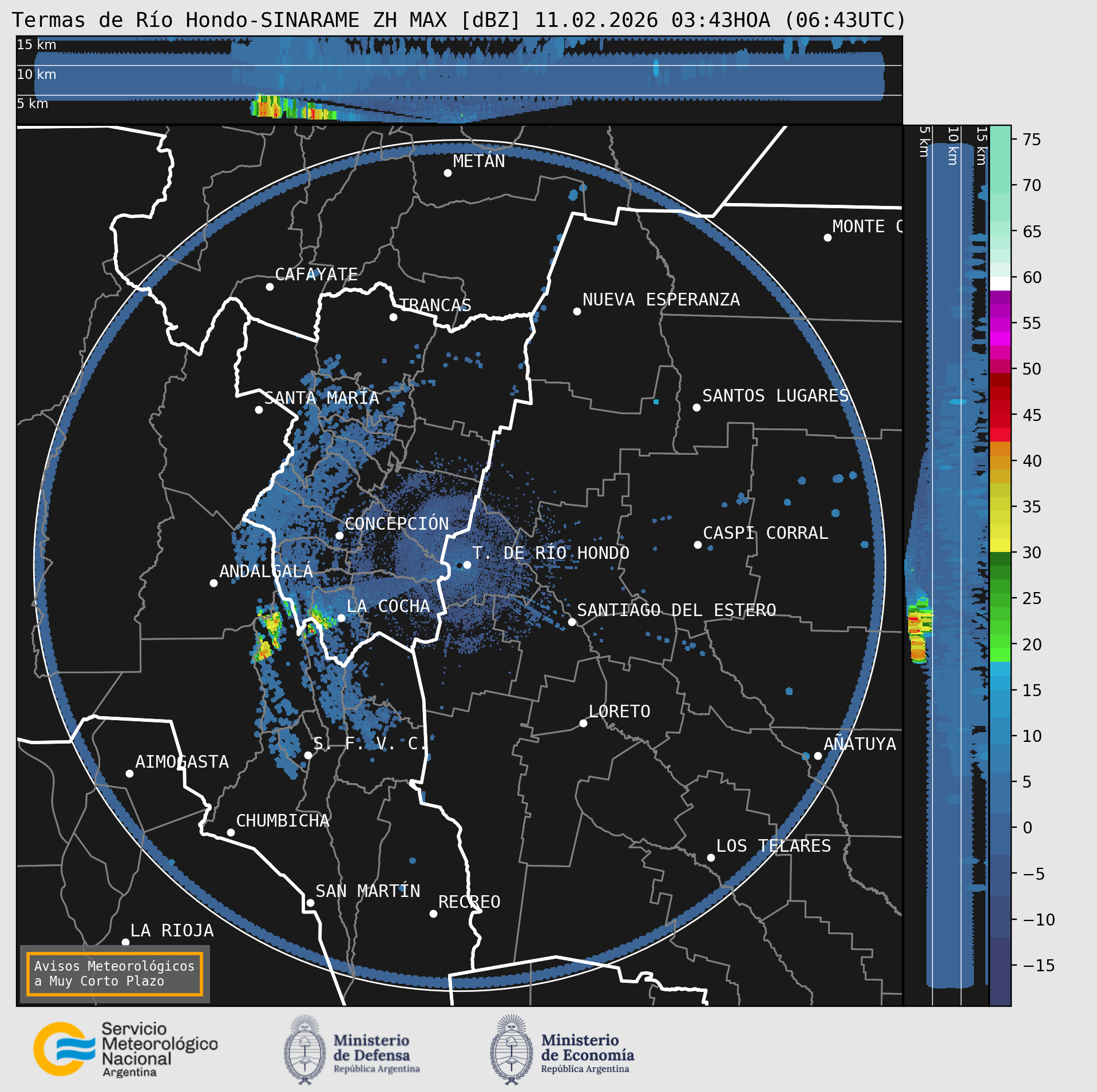The image size is (1097, 1092).
Task: Click the 5 km label in top cross-section
Action: (33, 104)
